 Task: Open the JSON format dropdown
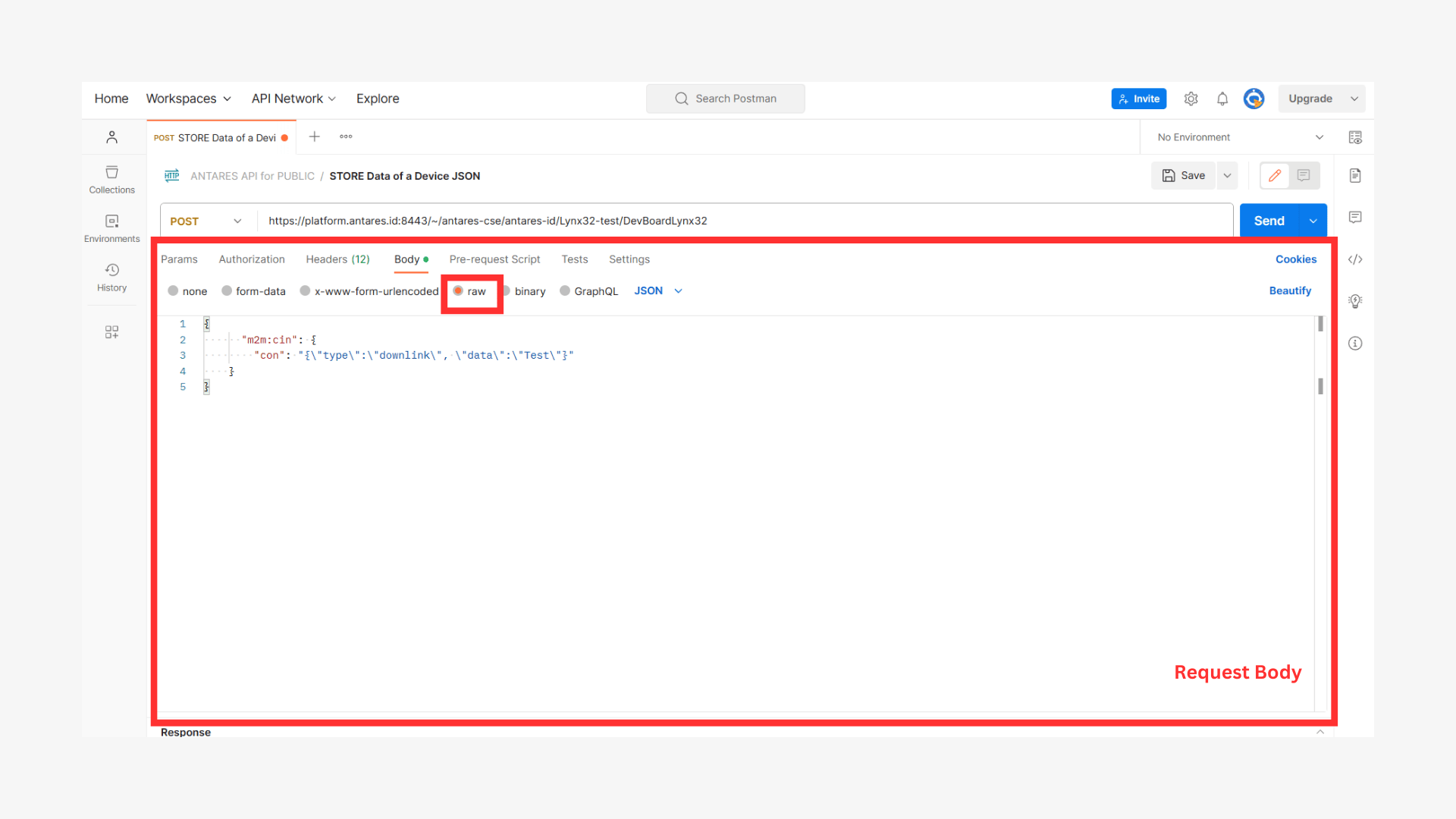pos(658,290)
